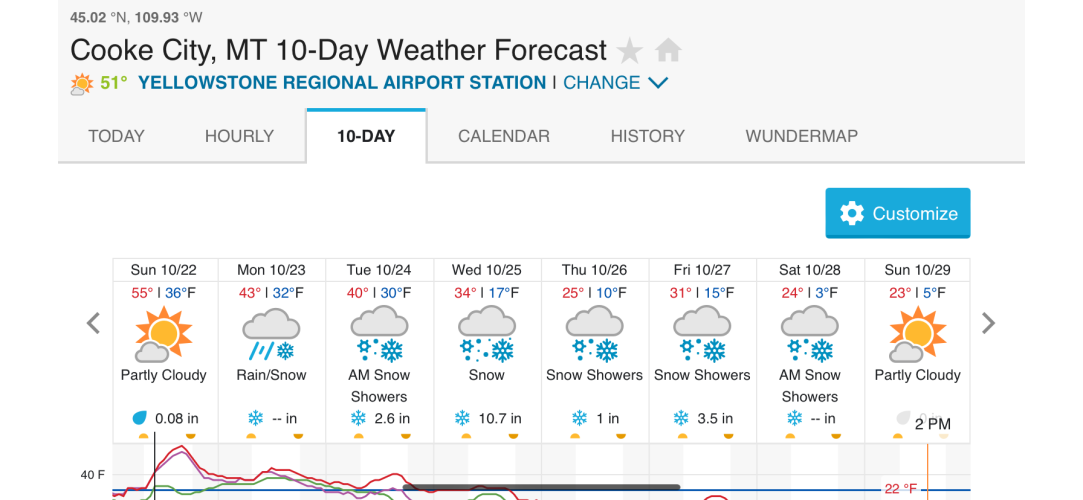The width and height of the screenshot is (1083, 500).
Task: Click the raindrop icon beside 0.08 in
Action: click(x=140, y=418)
